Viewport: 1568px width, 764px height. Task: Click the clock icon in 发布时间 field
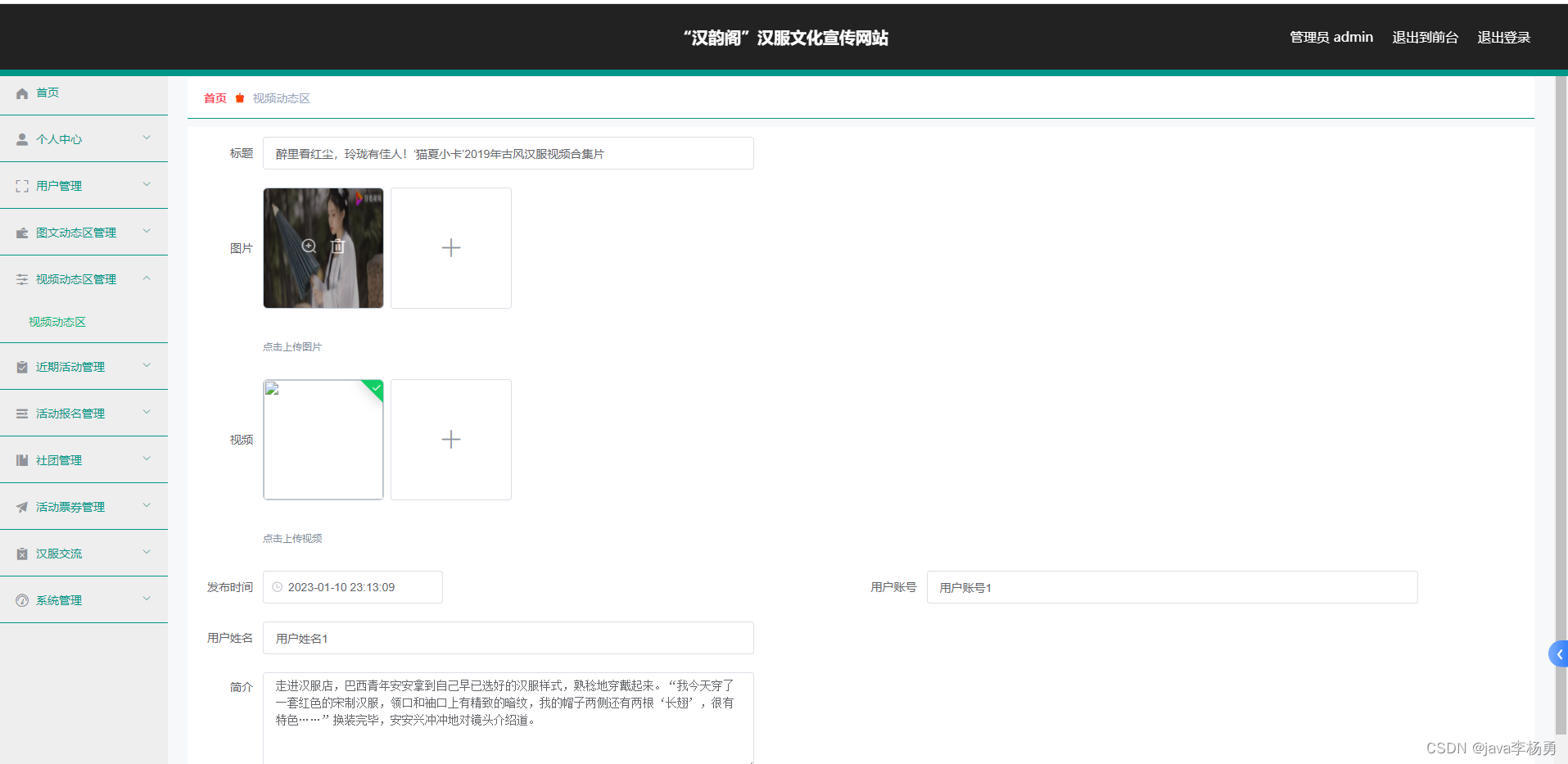(x=277, y=587)
